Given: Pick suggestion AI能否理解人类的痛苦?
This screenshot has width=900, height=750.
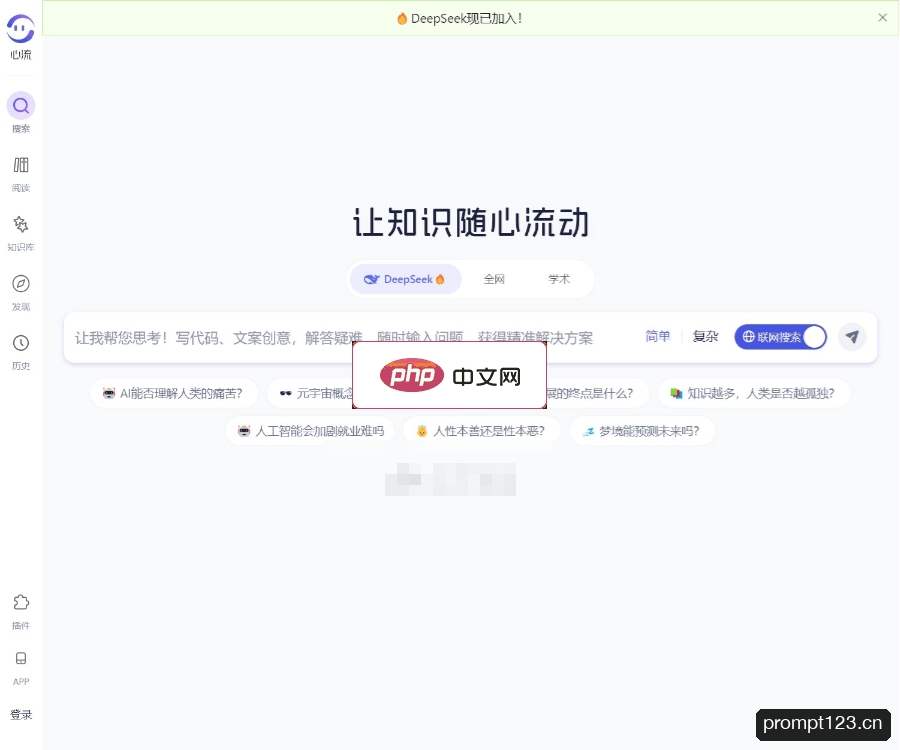Looking at the screenshot, I should click(174, 393).
